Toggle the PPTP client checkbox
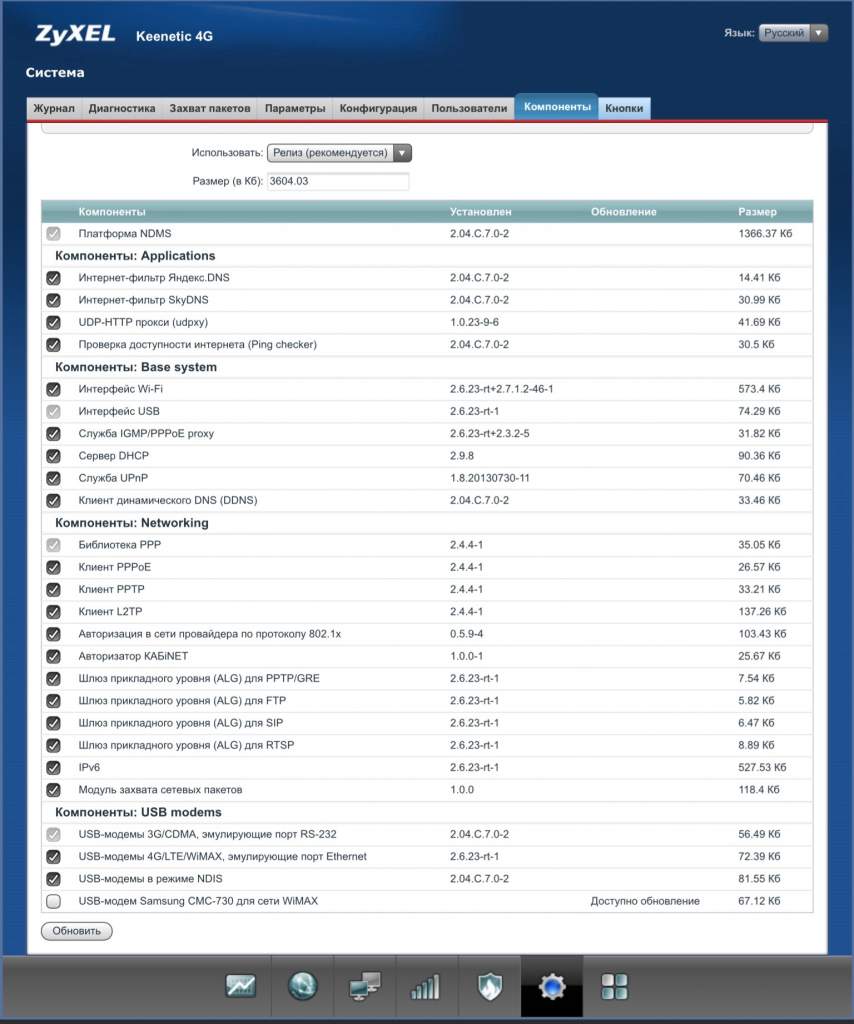854x1024 pixels. coord(54,590)
